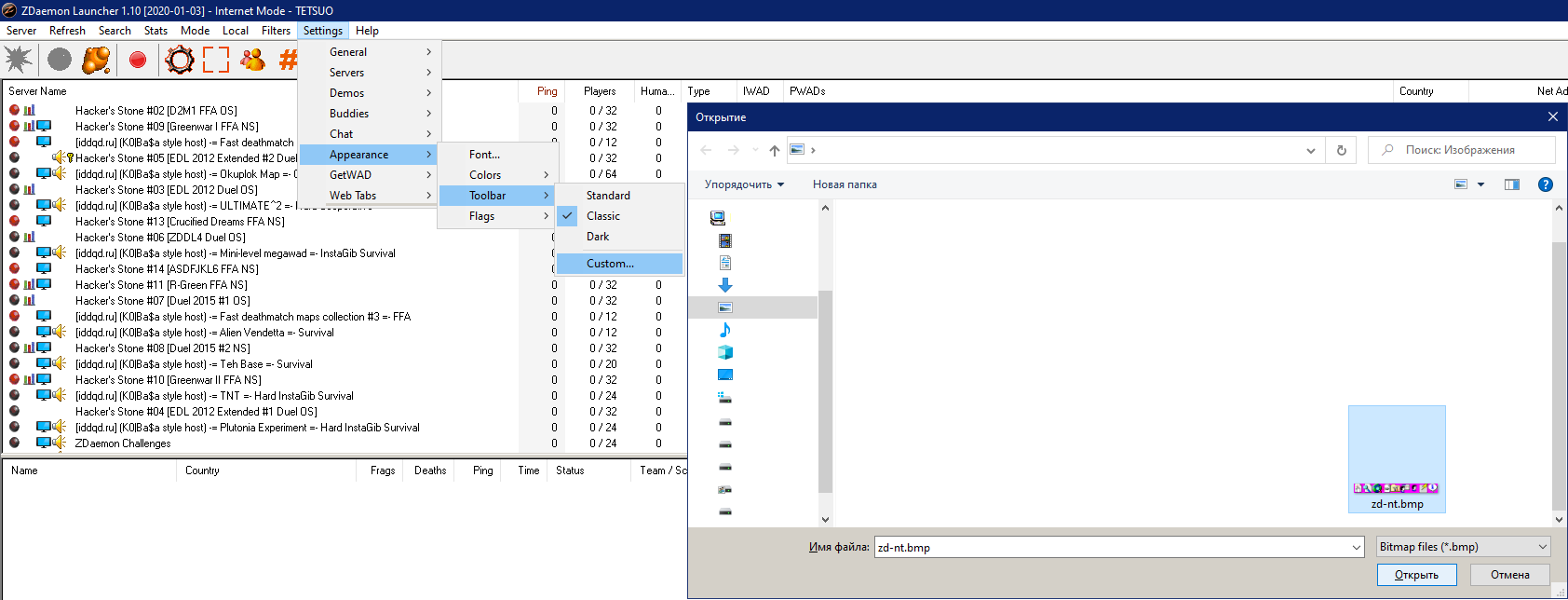Click the file list scrollbar up arrow

1560,209
